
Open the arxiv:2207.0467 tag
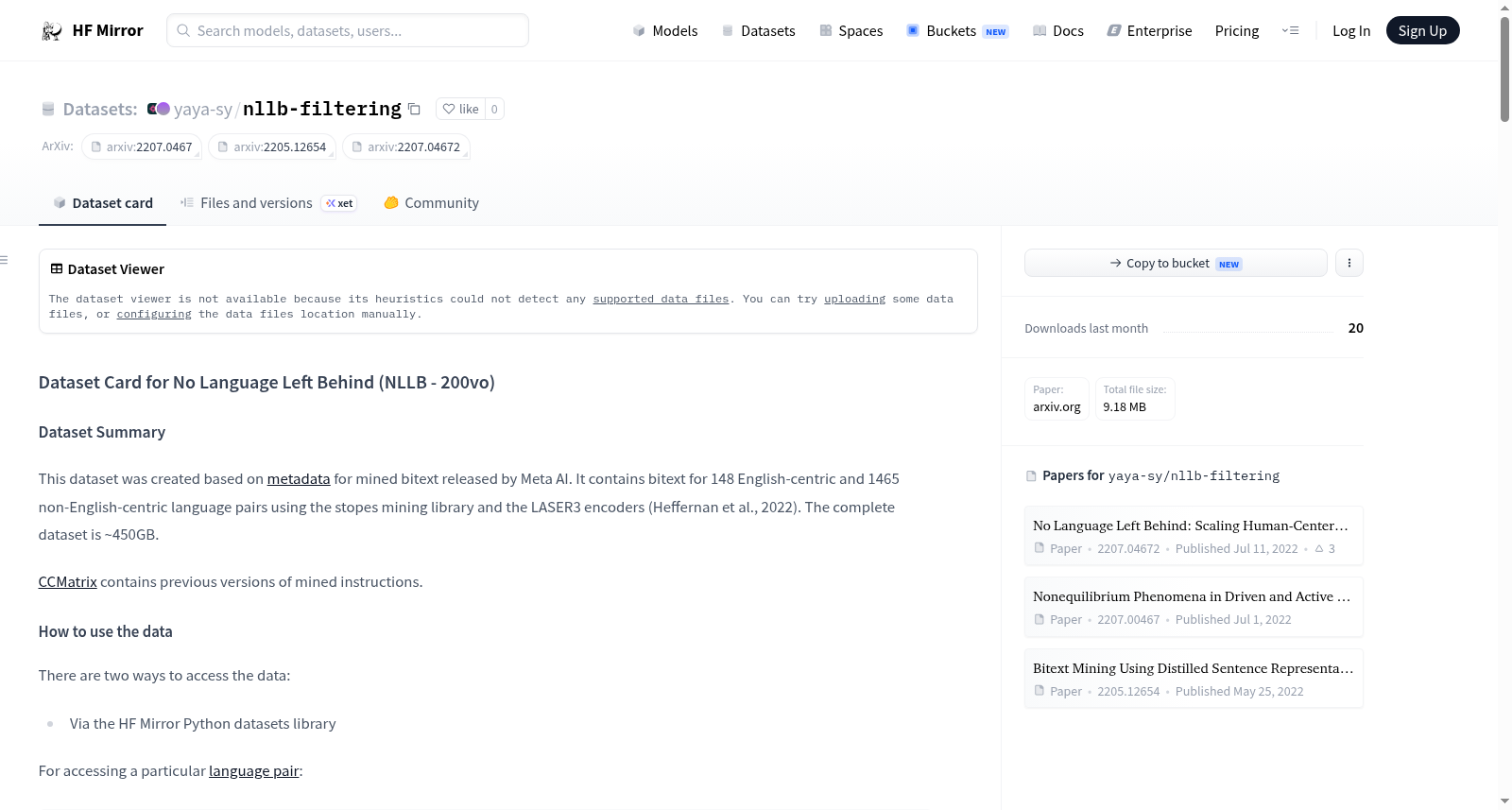tap(143, 146)
